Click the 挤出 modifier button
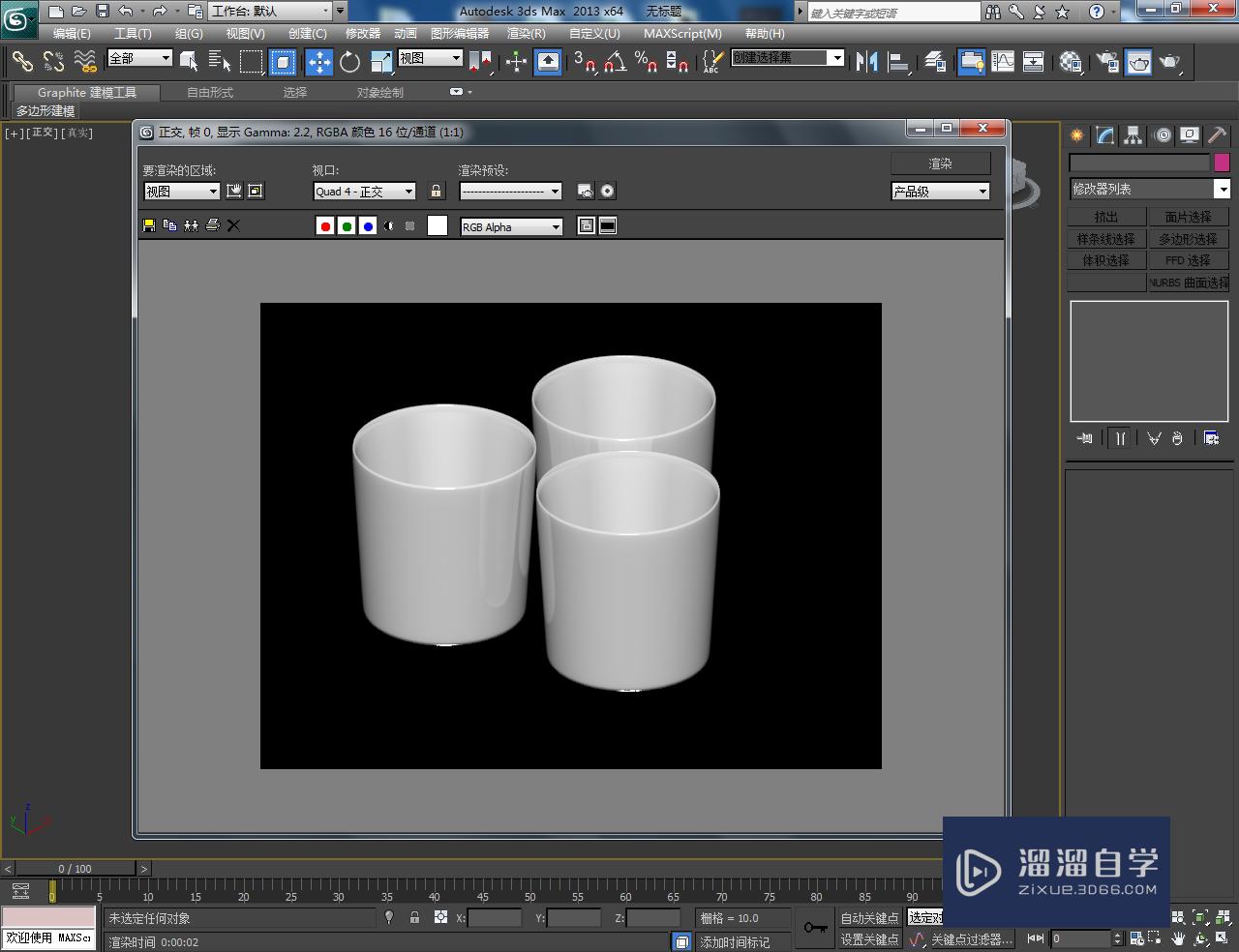The height and width of the screenshot is (952, 1239). 1106,217
